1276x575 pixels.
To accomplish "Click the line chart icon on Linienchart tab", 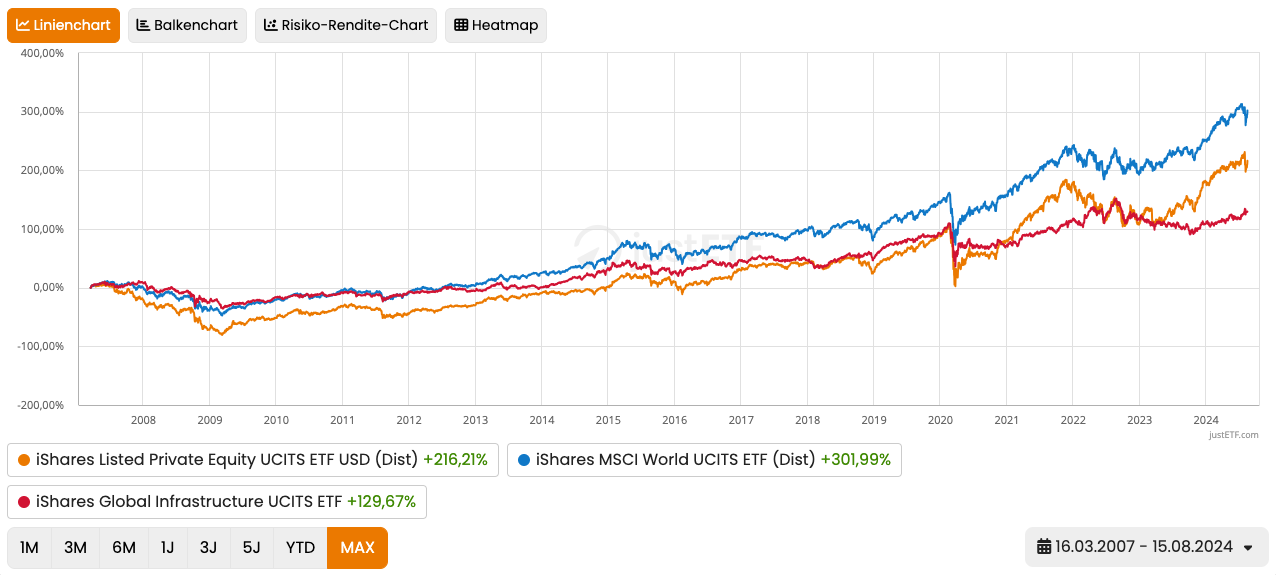I will (23, 25).
